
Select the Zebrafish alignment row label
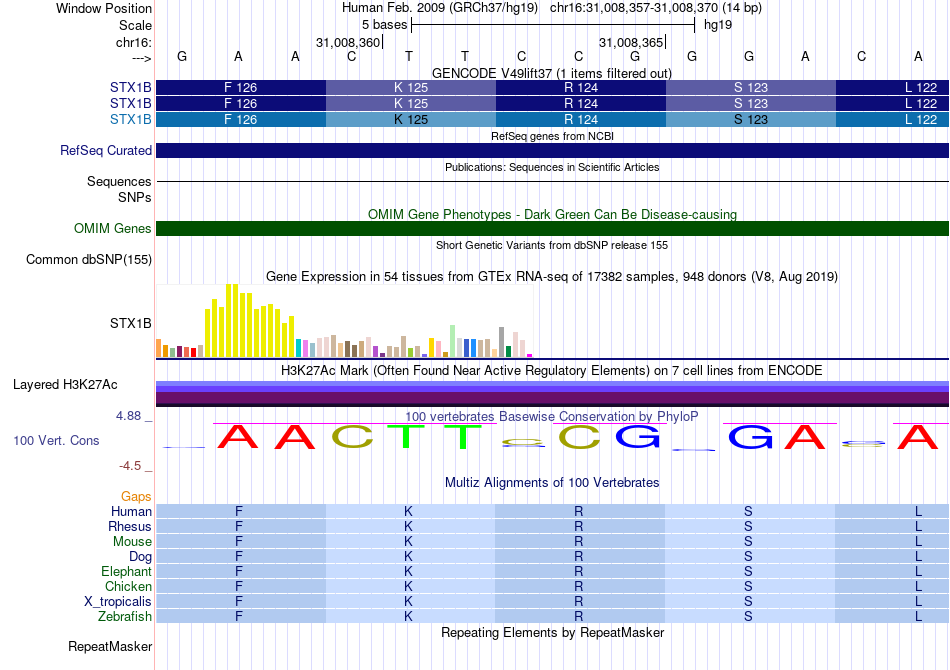click(x=125, y=616)
